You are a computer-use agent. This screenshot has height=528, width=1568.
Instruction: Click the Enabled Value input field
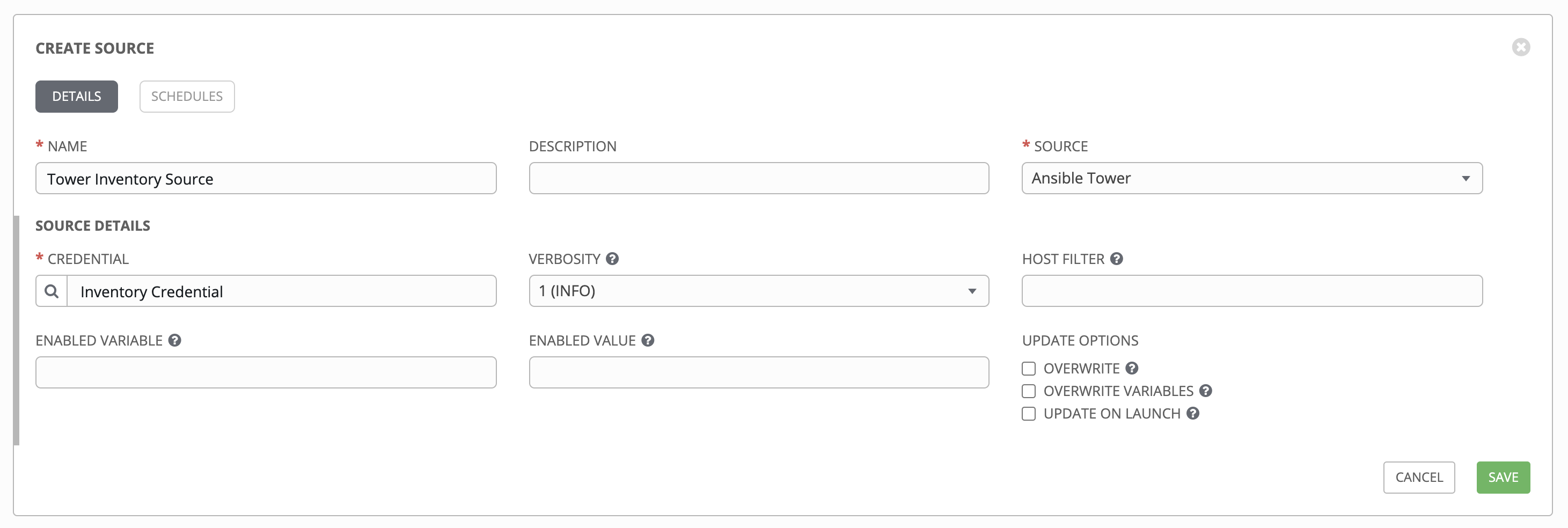pyautogui.click(x=758, y=373)
